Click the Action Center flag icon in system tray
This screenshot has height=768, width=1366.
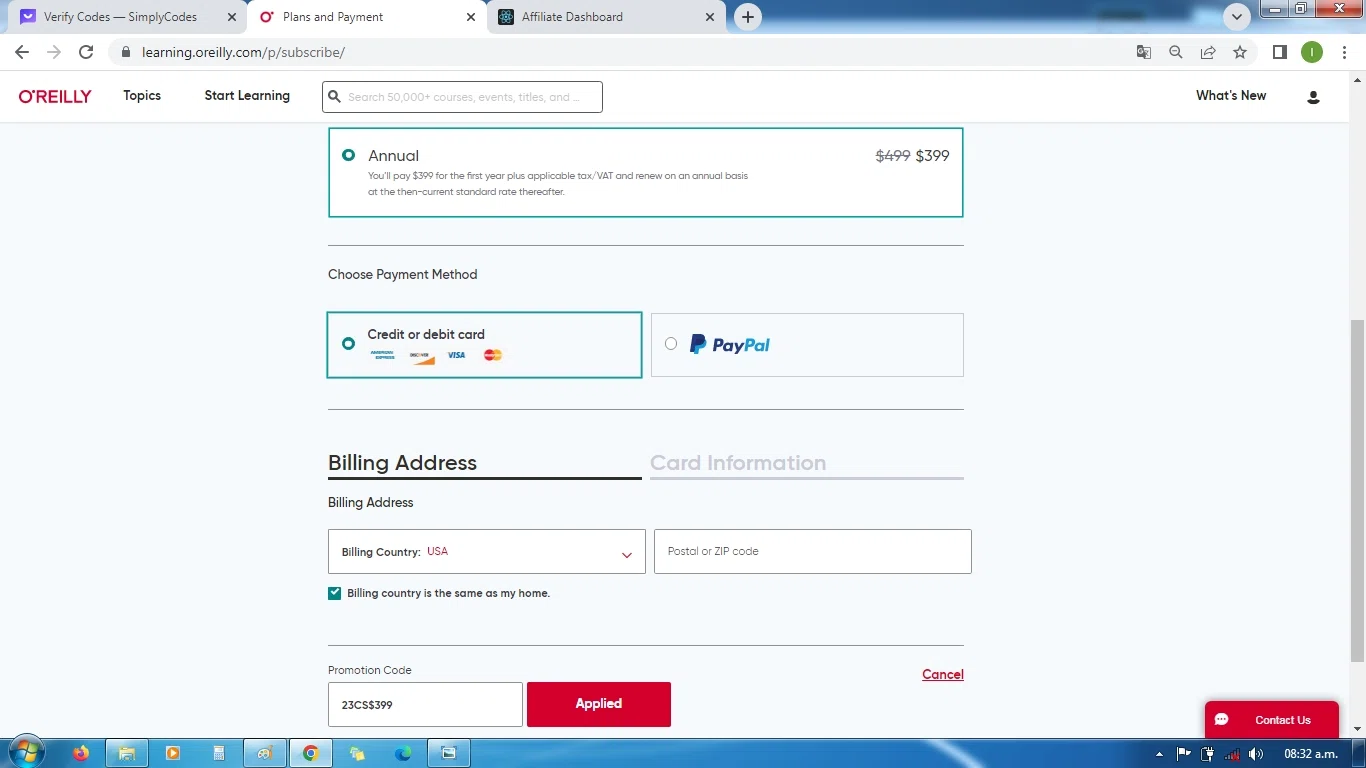click(x=1184, y=753)
